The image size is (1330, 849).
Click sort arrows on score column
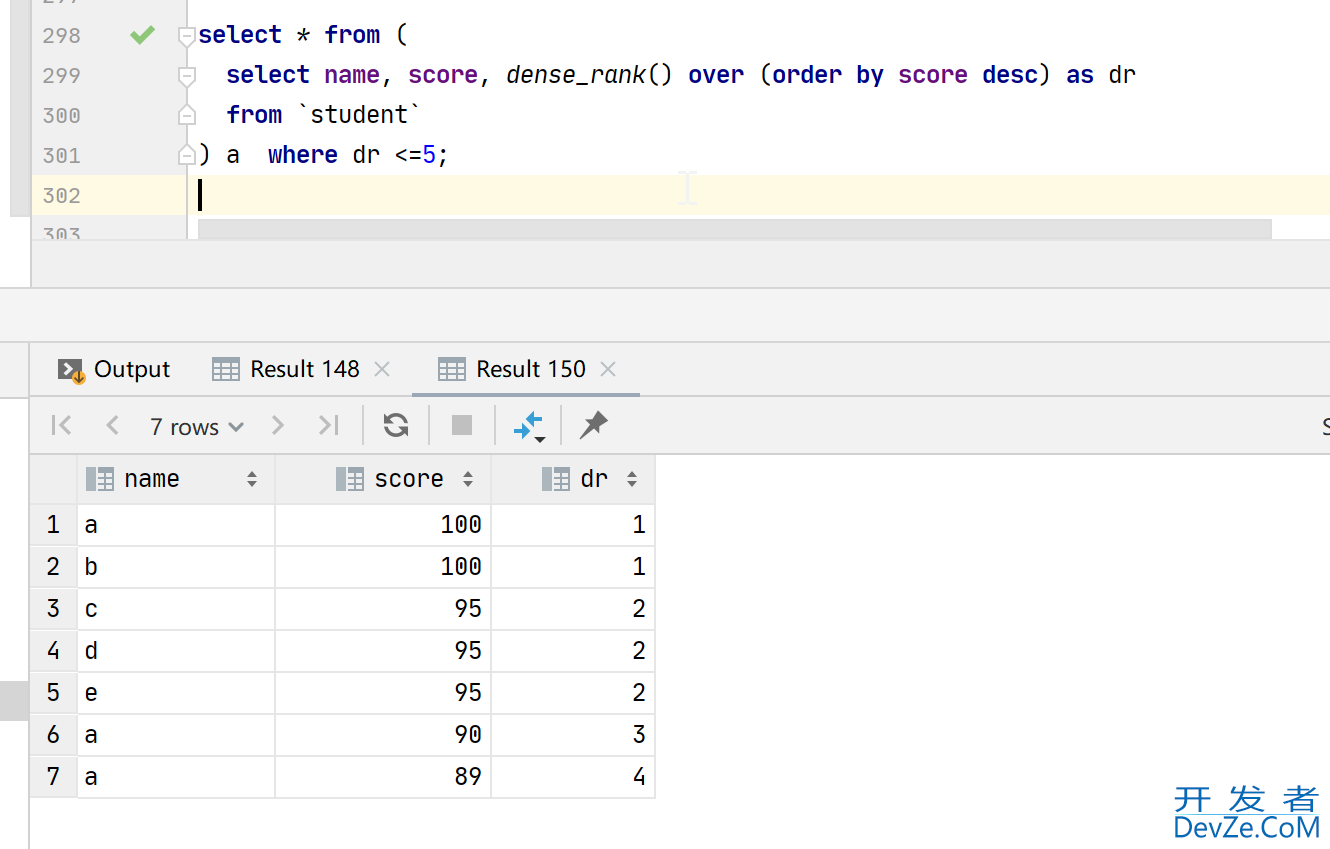click(x=468, y=480)
